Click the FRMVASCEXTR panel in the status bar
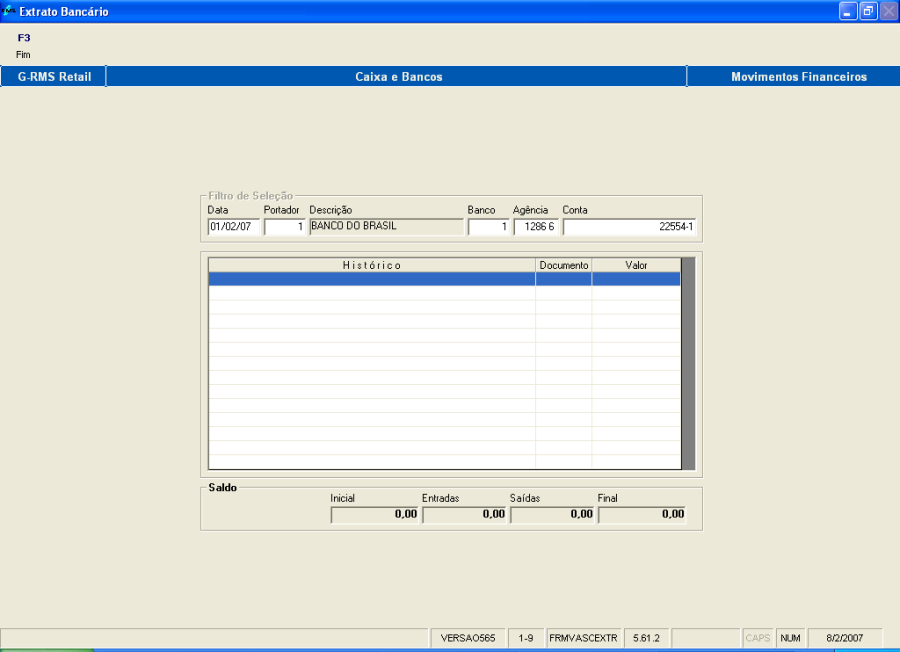Viewport: 900px width, 652px height. coord(583,637)
